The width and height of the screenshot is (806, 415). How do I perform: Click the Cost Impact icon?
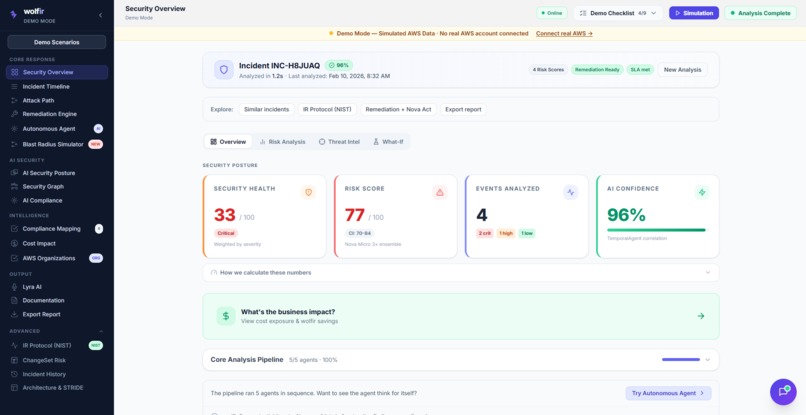(14, 244)
